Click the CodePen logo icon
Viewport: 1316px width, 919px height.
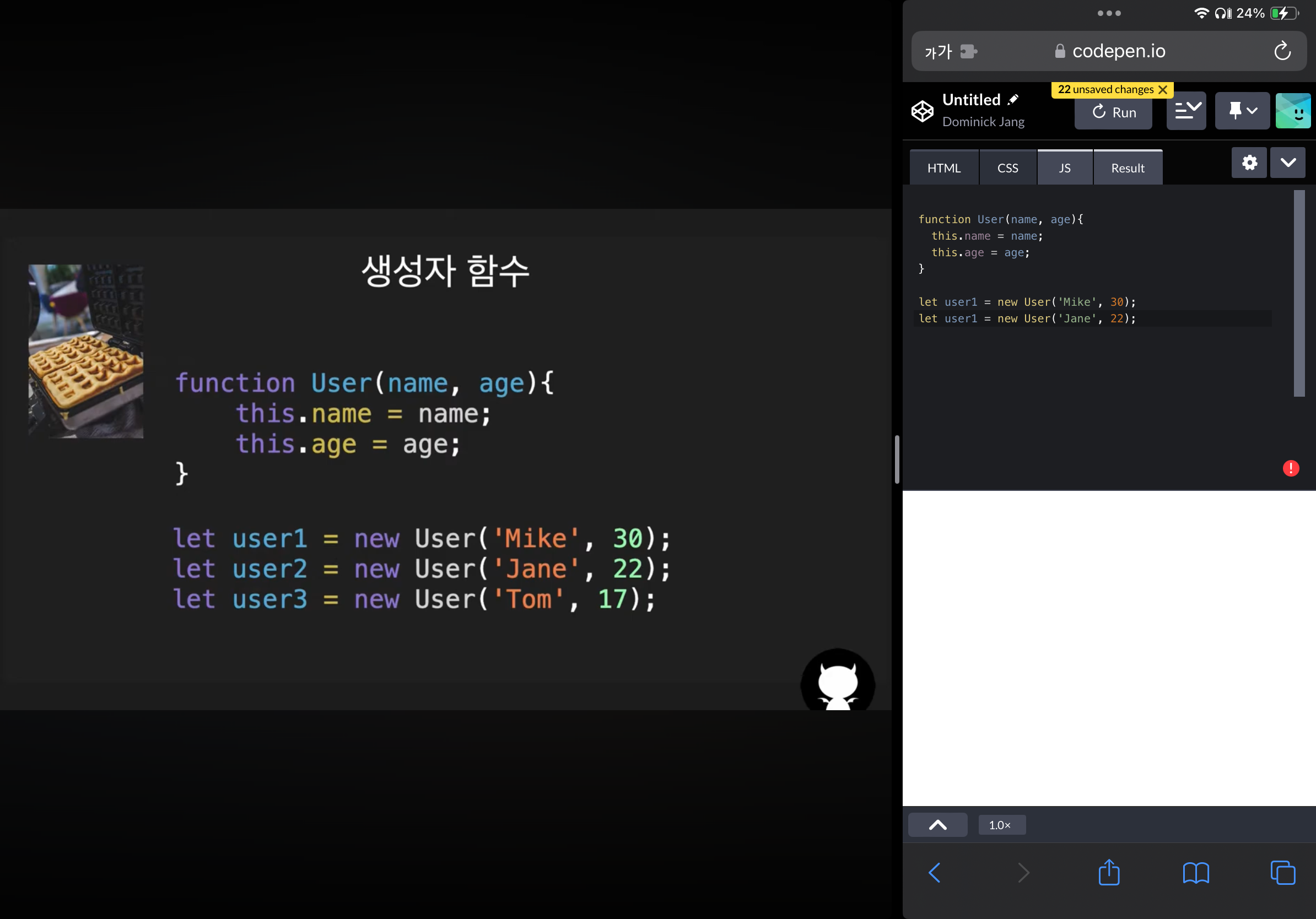pyautogui.click(x=922, y=111)
